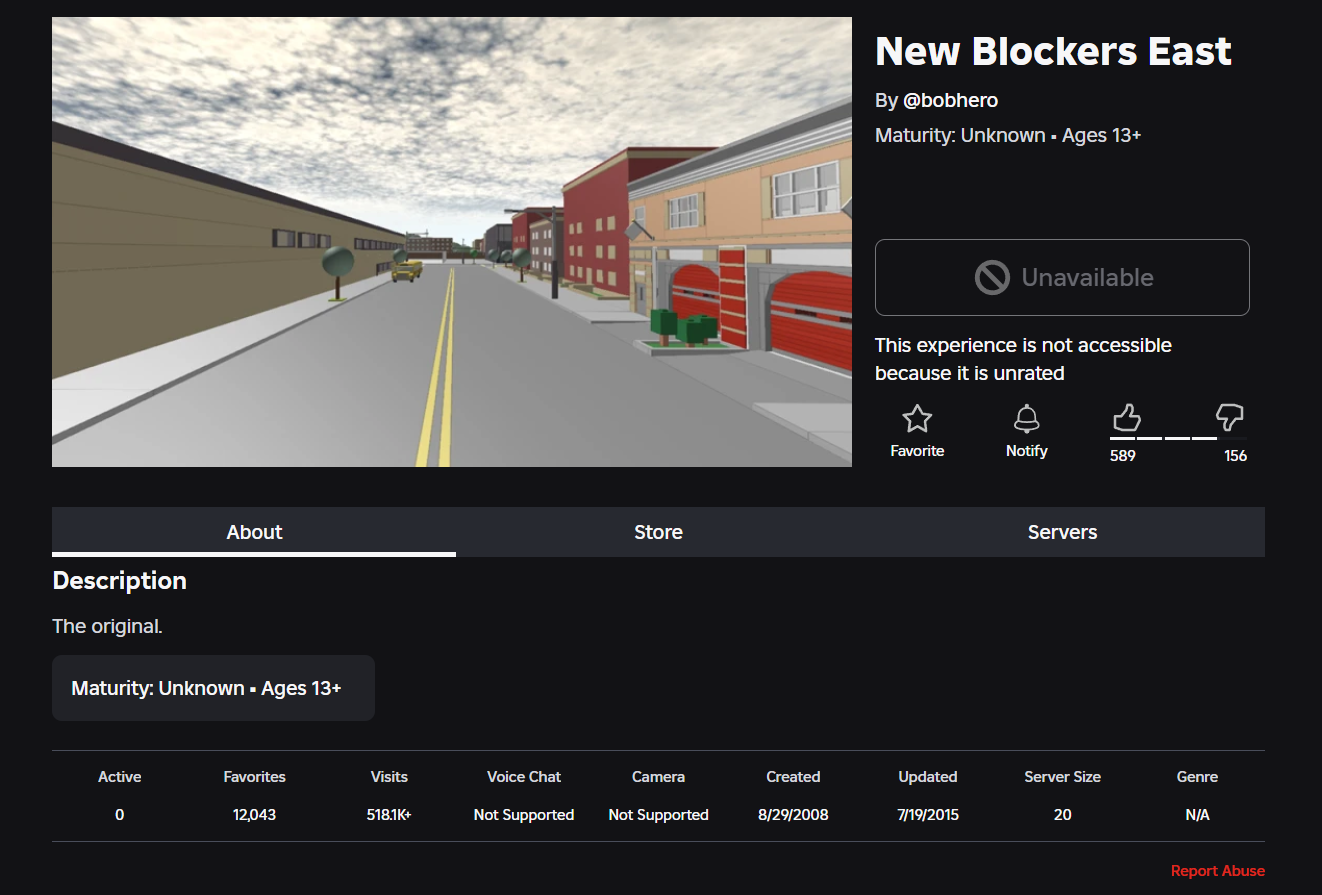This screenshot has width=1322, height=895.
Task: Switch to the About tab
Action: coord(254,532)
